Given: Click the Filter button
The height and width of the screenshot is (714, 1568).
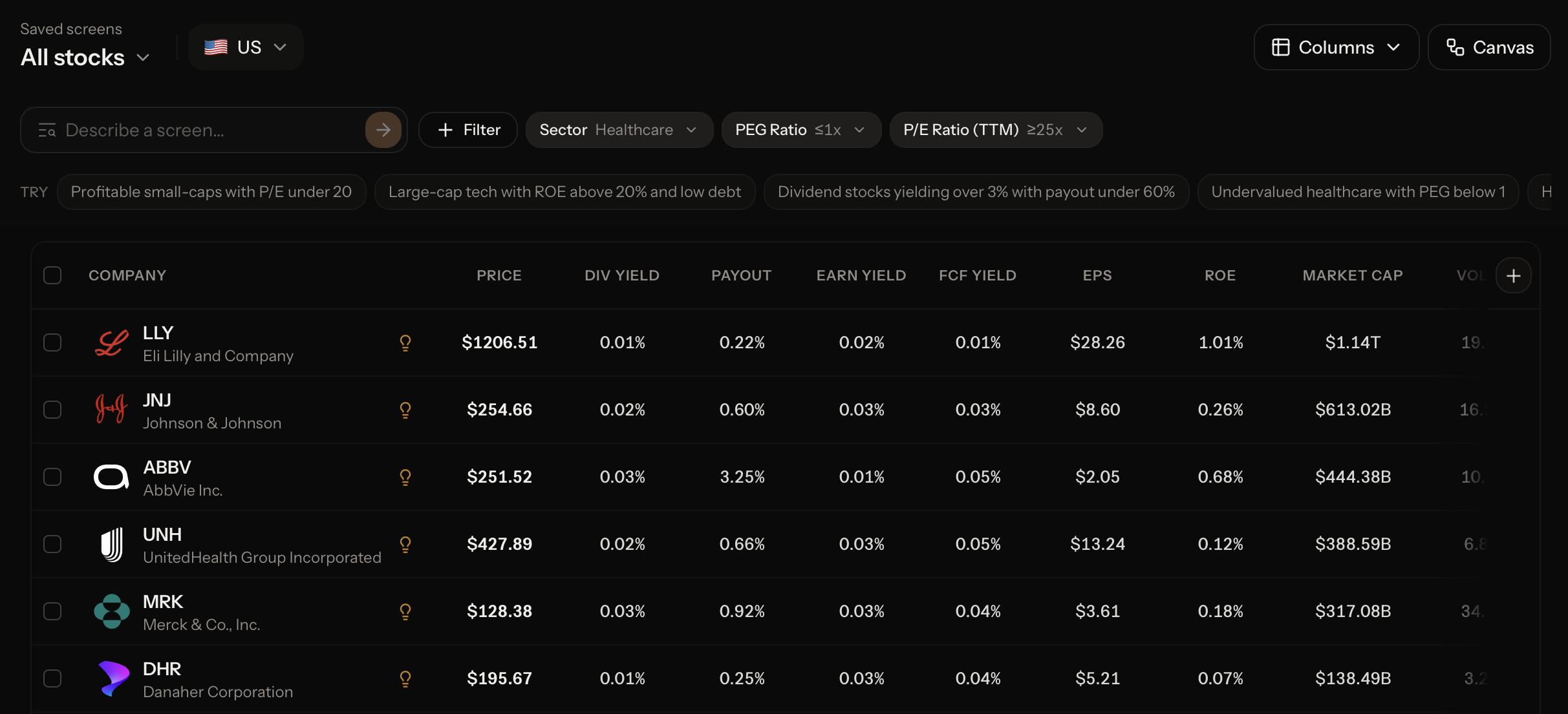Looking at the screenshot, I should click(x=468, y=130).
